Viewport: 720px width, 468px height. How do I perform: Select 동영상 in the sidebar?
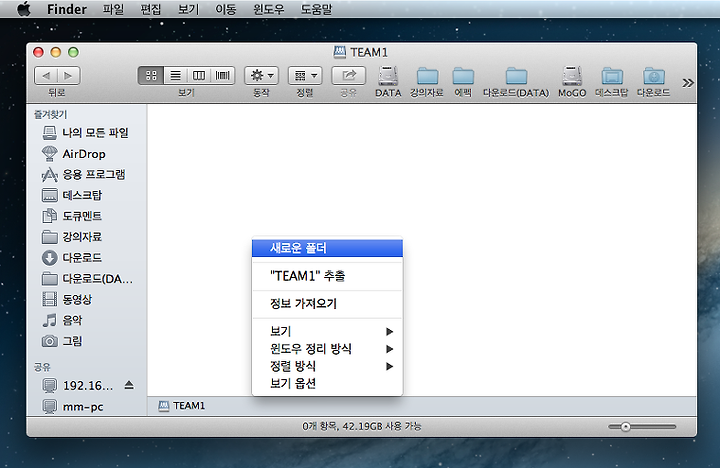[x=87, y=299]
